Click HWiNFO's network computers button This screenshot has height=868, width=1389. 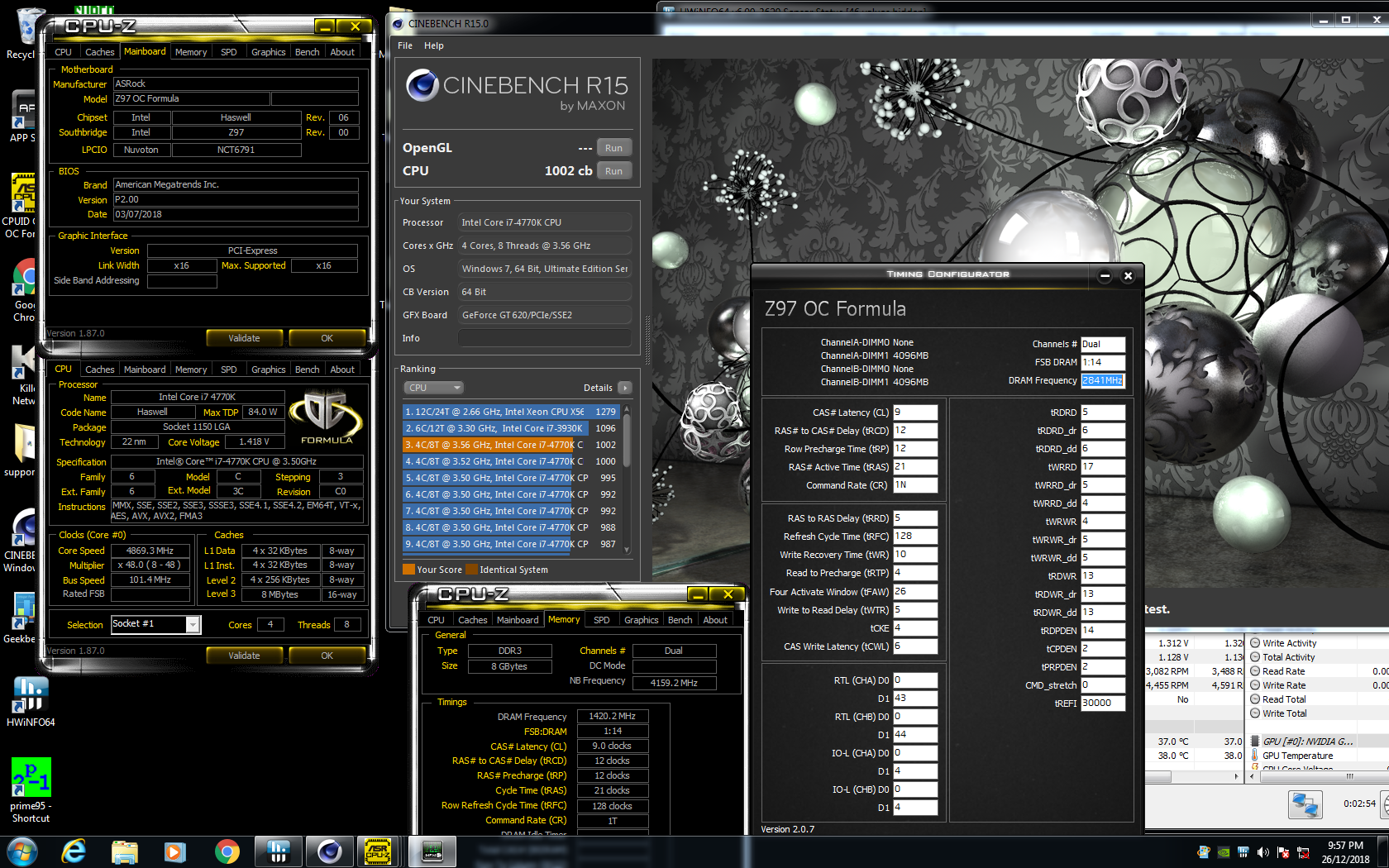(x=1305, y=804)
